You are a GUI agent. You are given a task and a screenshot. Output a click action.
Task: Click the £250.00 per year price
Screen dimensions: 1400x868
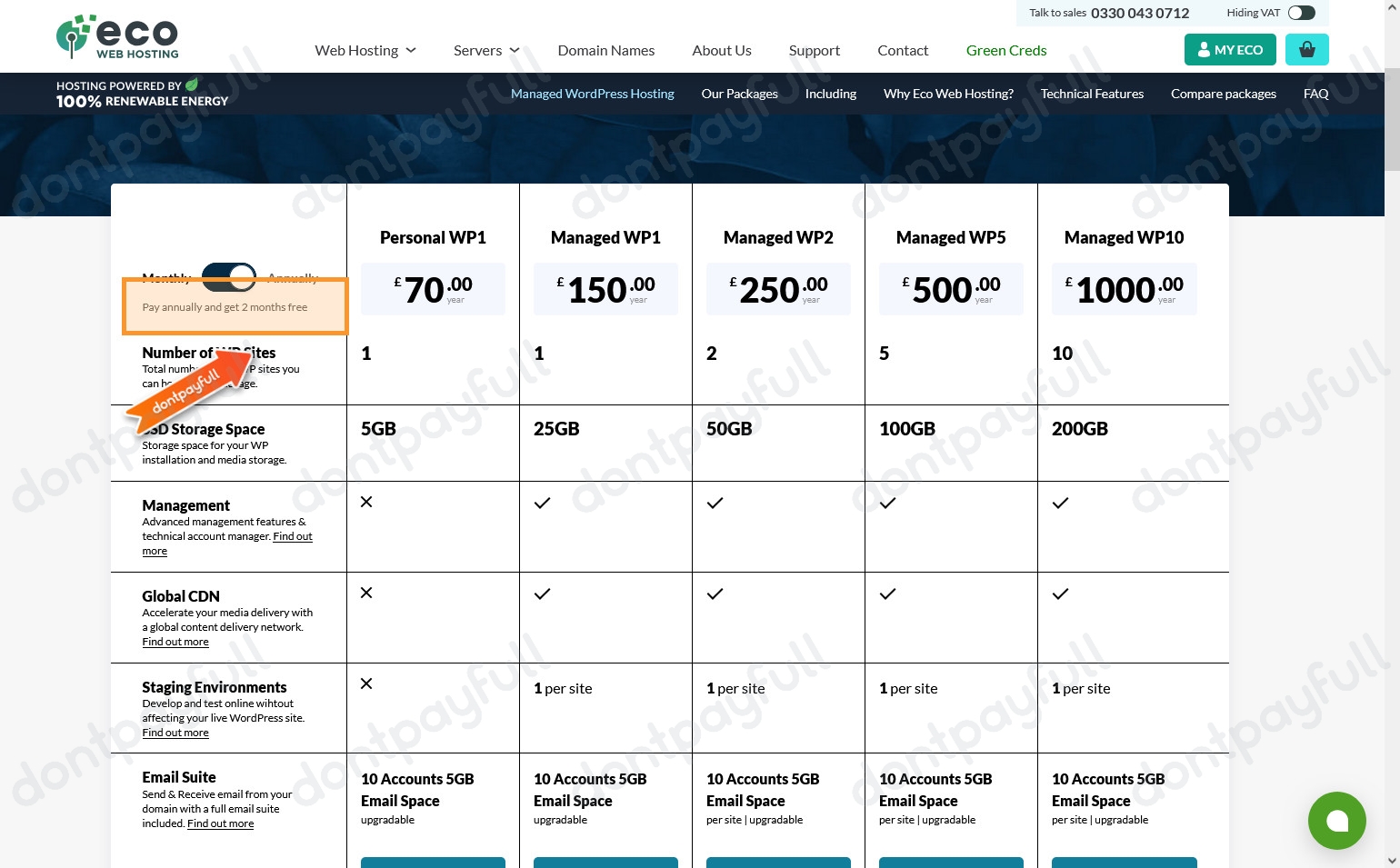click(778, 289)
